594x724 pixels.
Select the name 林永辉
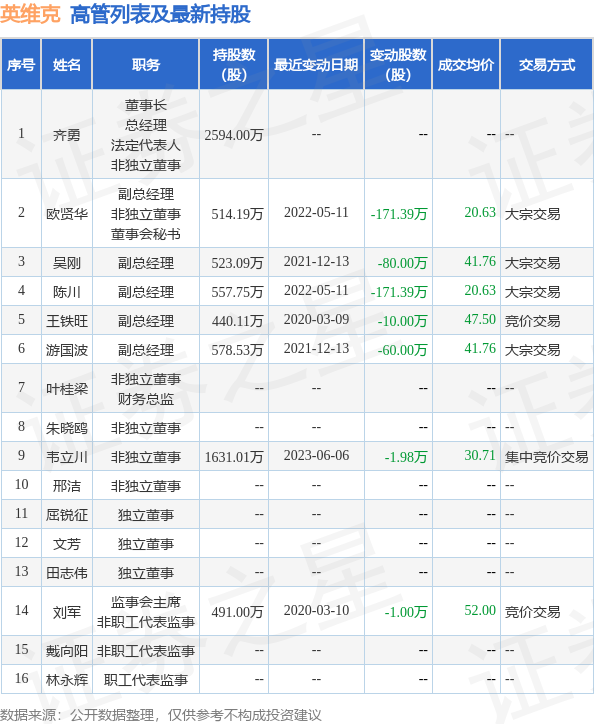tap(67, 680)
